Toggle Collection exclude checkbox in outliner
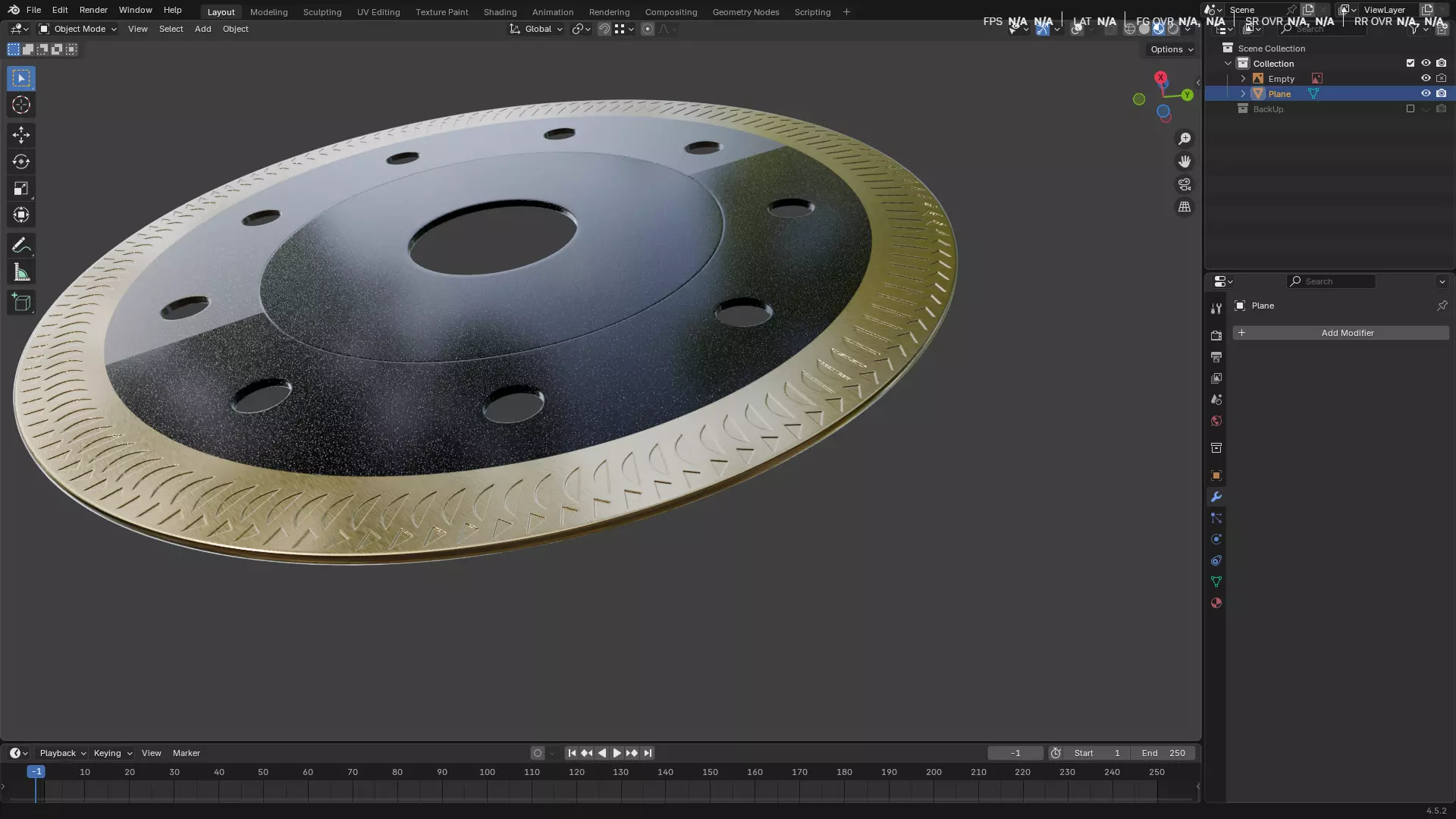The height and width of the screenshot is (819, 1456). point(1410,63)
